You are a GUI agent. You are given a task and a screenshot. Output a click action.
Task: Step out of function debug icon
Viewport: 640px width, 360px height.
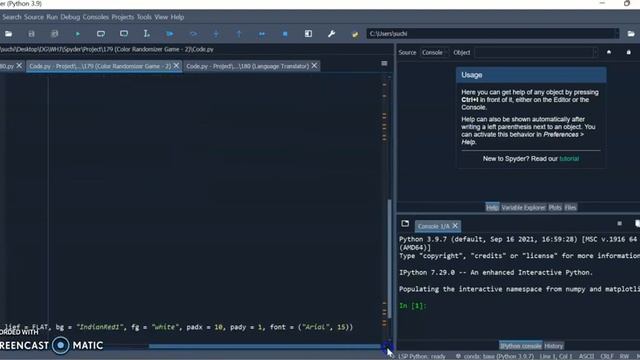pyautogui.click(x=239, y=34)
